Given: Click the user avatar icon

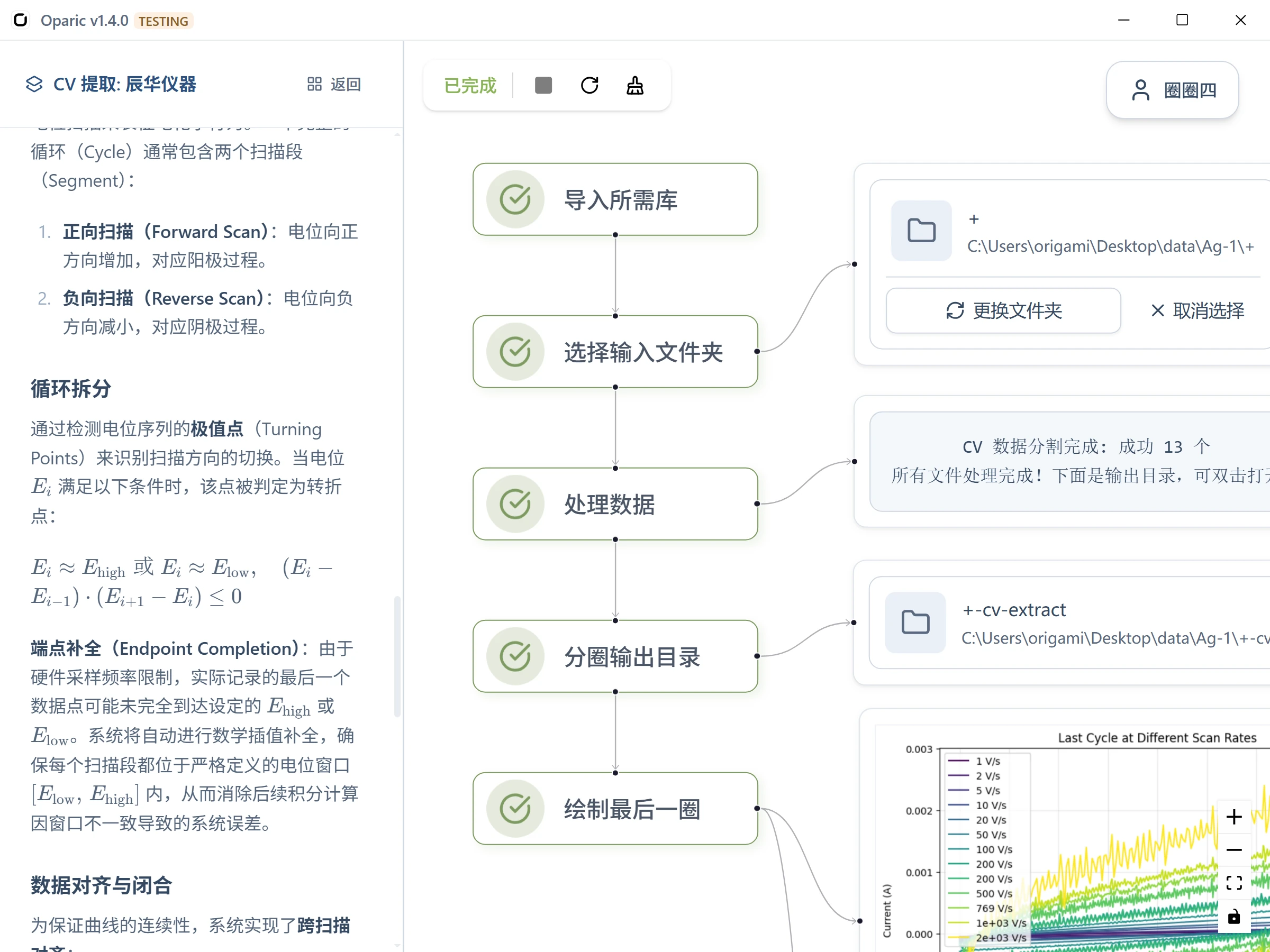Looking at the screenshot, I should click(1140, 90).
